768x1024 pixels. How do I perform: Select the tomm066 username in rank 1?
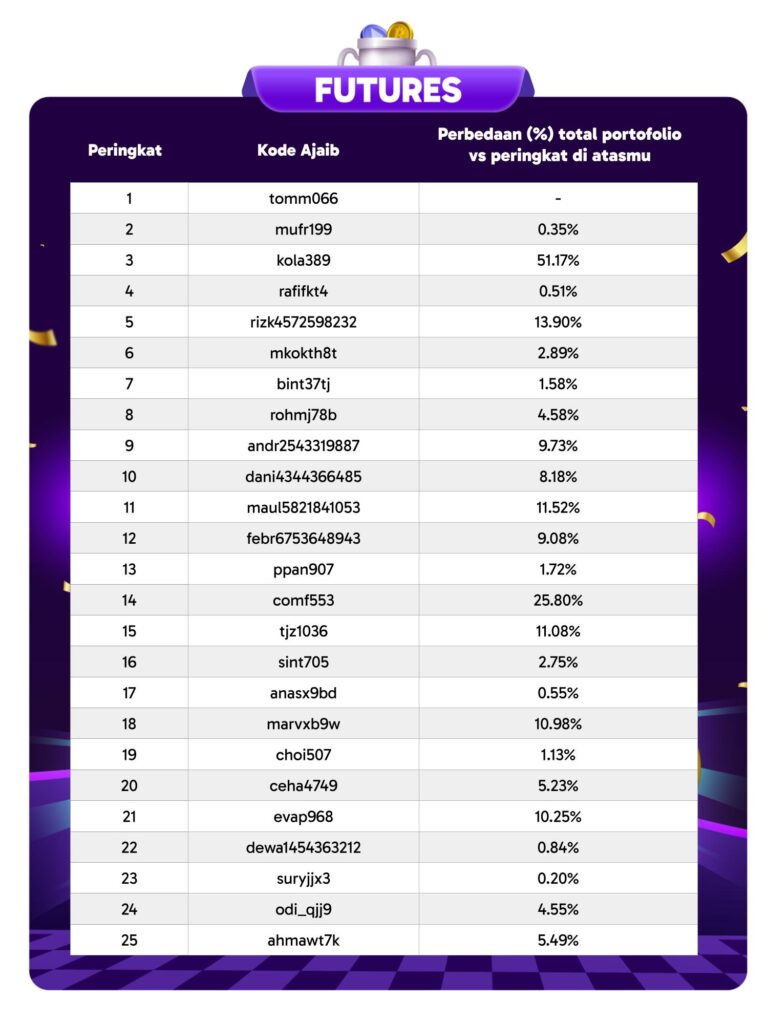point(304,198)
